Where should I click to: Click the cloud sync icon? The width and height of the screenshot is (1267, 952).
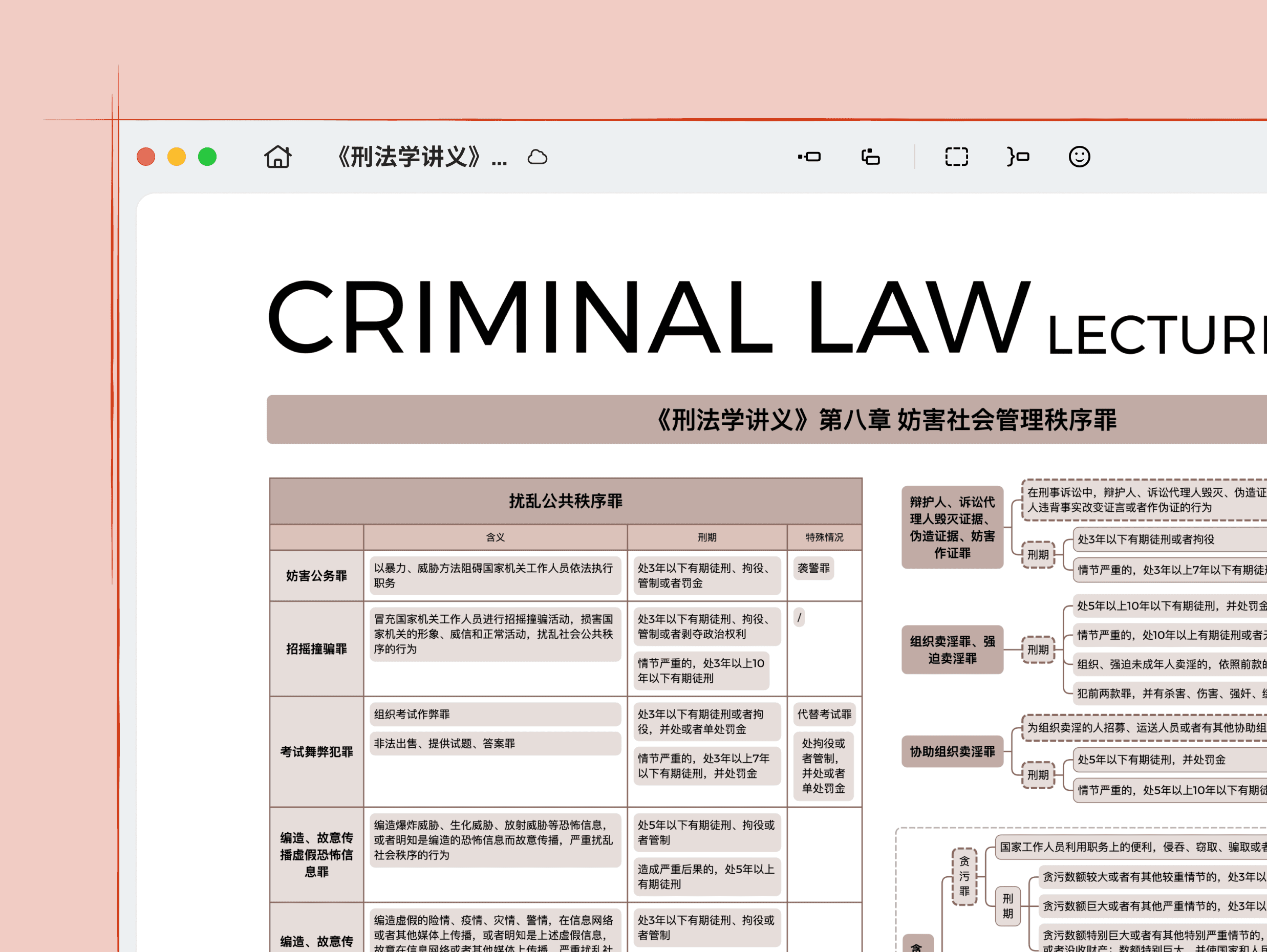(538, 157)
